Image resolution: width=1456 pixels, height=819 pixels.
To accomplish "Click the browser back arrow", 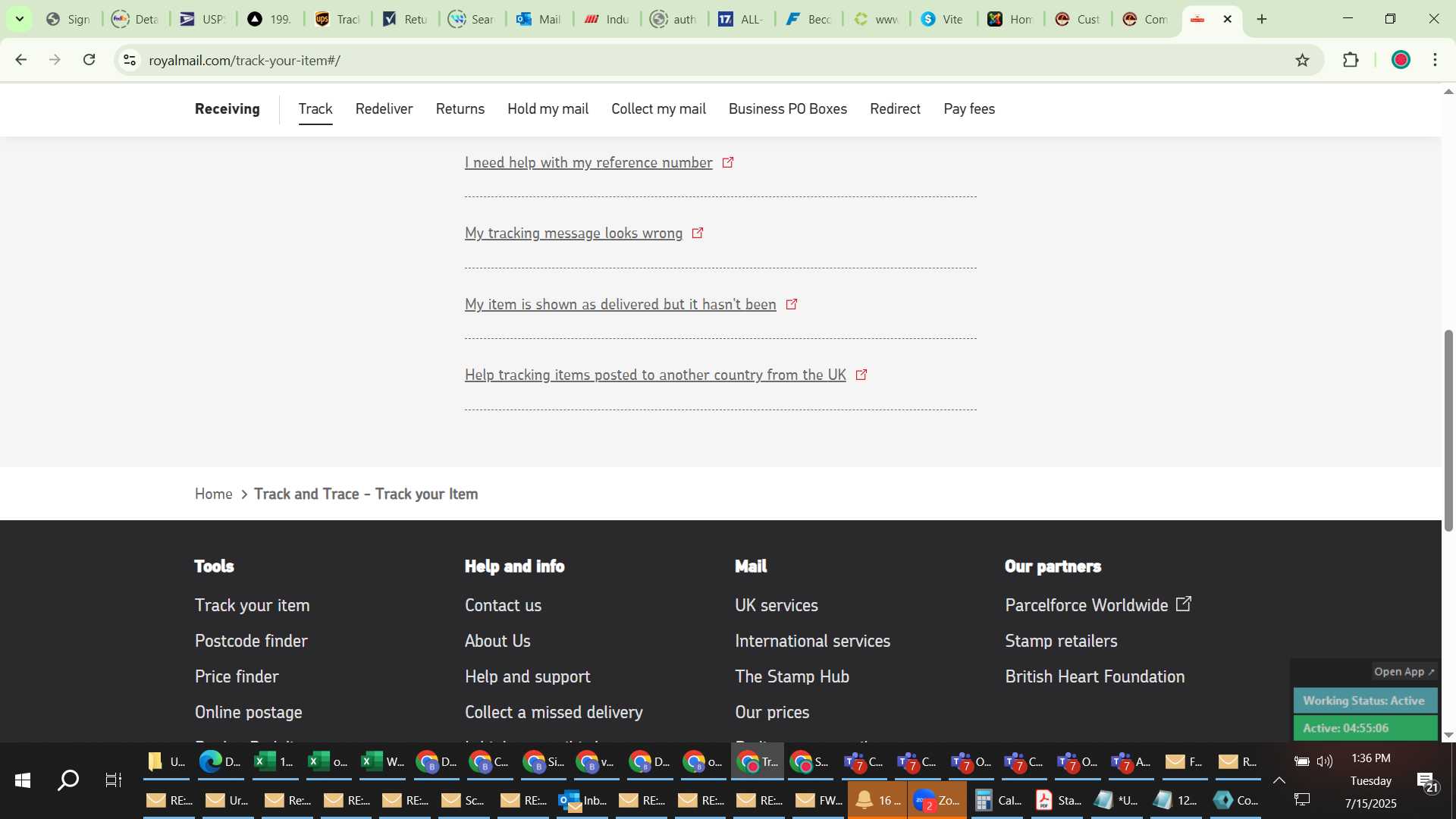I will [21, 60].
